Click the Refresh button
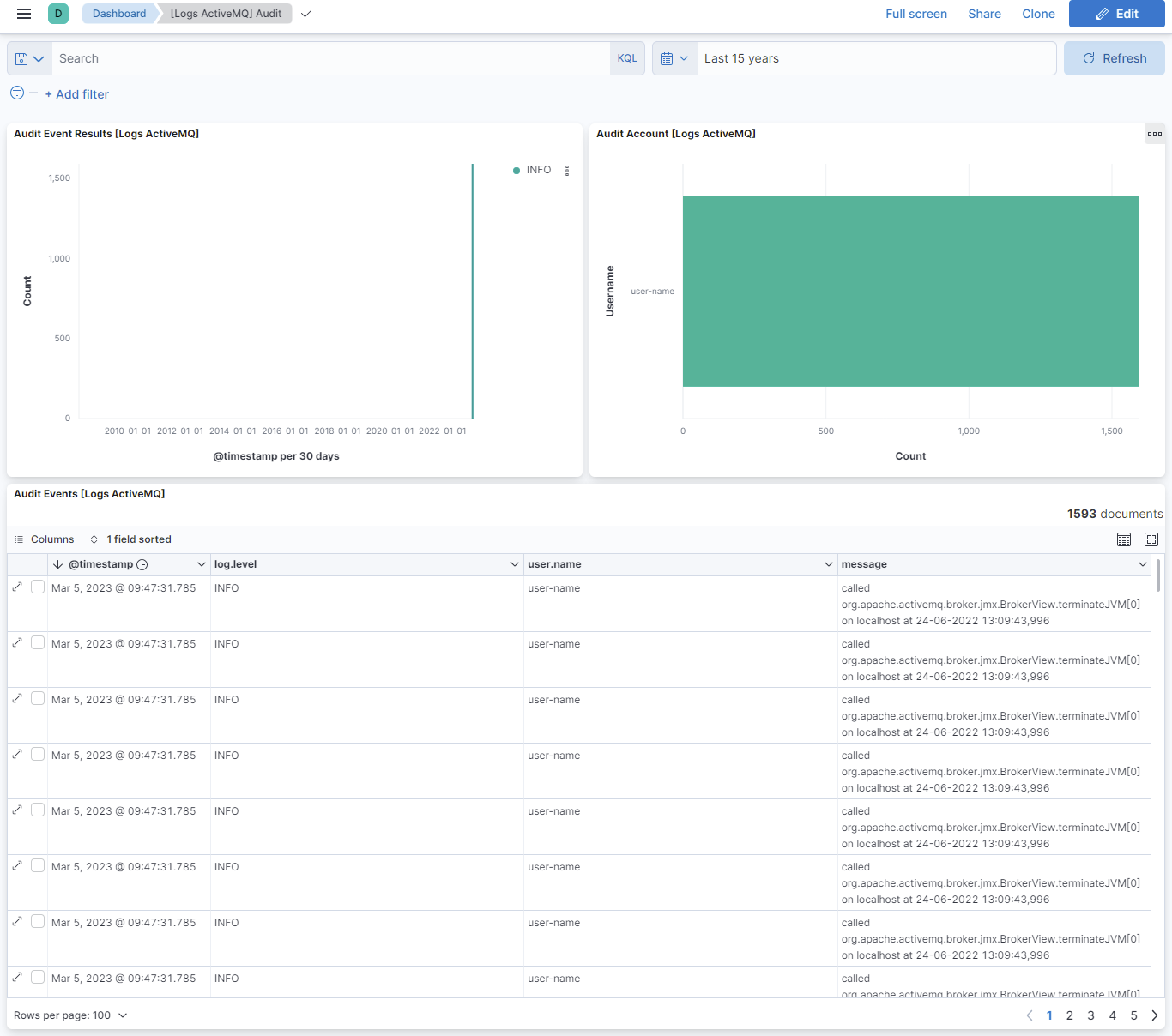The height and width of the screenshot is (1036, 1172). pyautogui.click(x=1115, y=58)
